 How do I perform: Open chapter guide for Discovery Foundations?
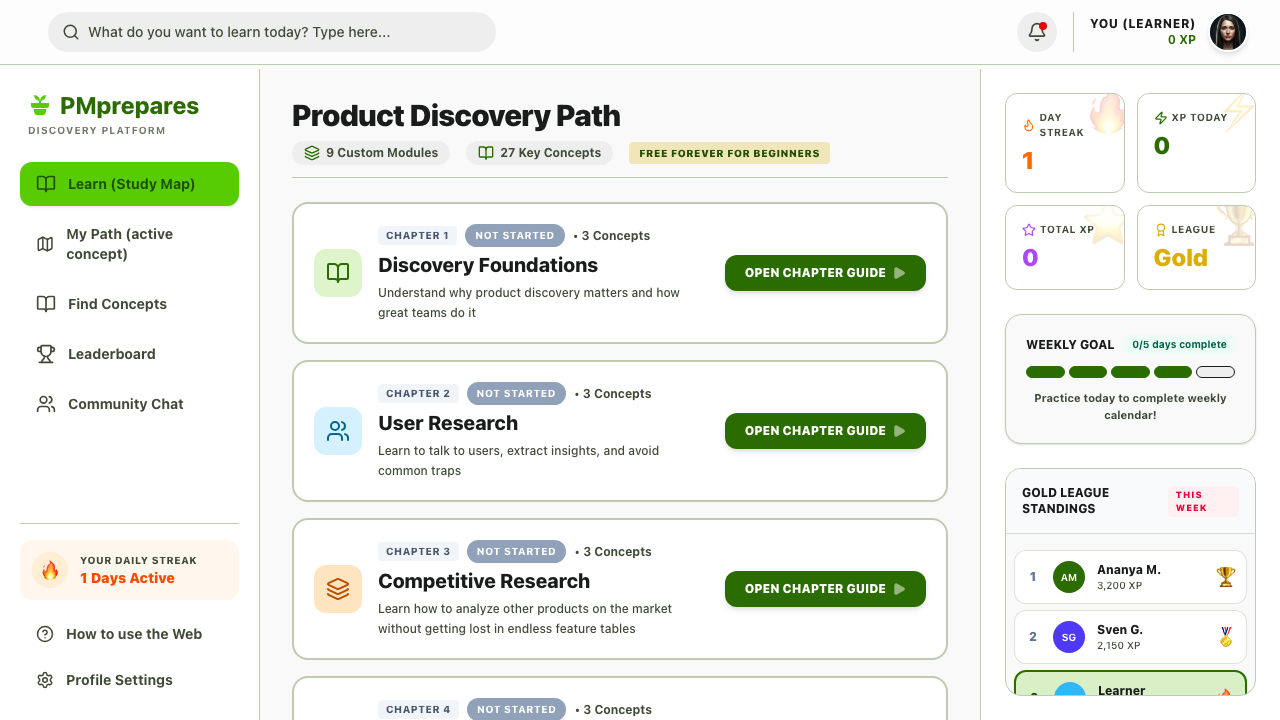[x=825, y=273]
